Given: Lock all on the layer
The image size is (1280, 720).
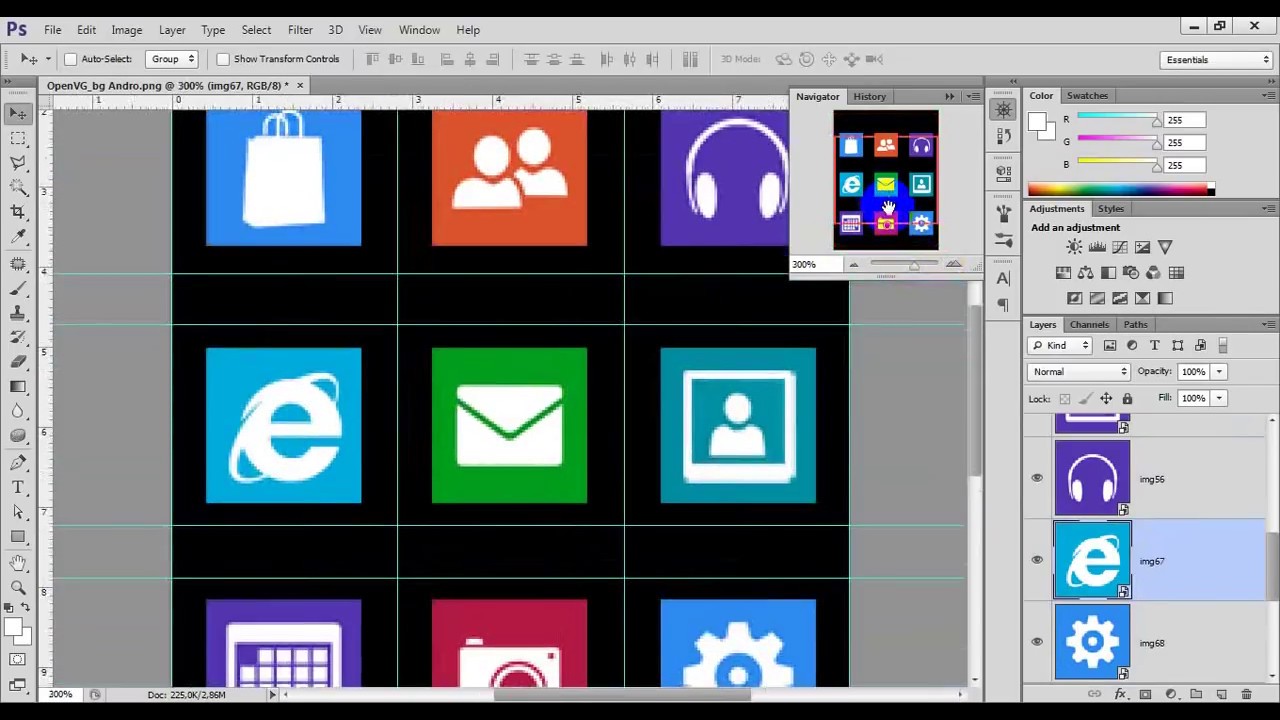Looking at the screenshot, I should tap(1127, 399).
